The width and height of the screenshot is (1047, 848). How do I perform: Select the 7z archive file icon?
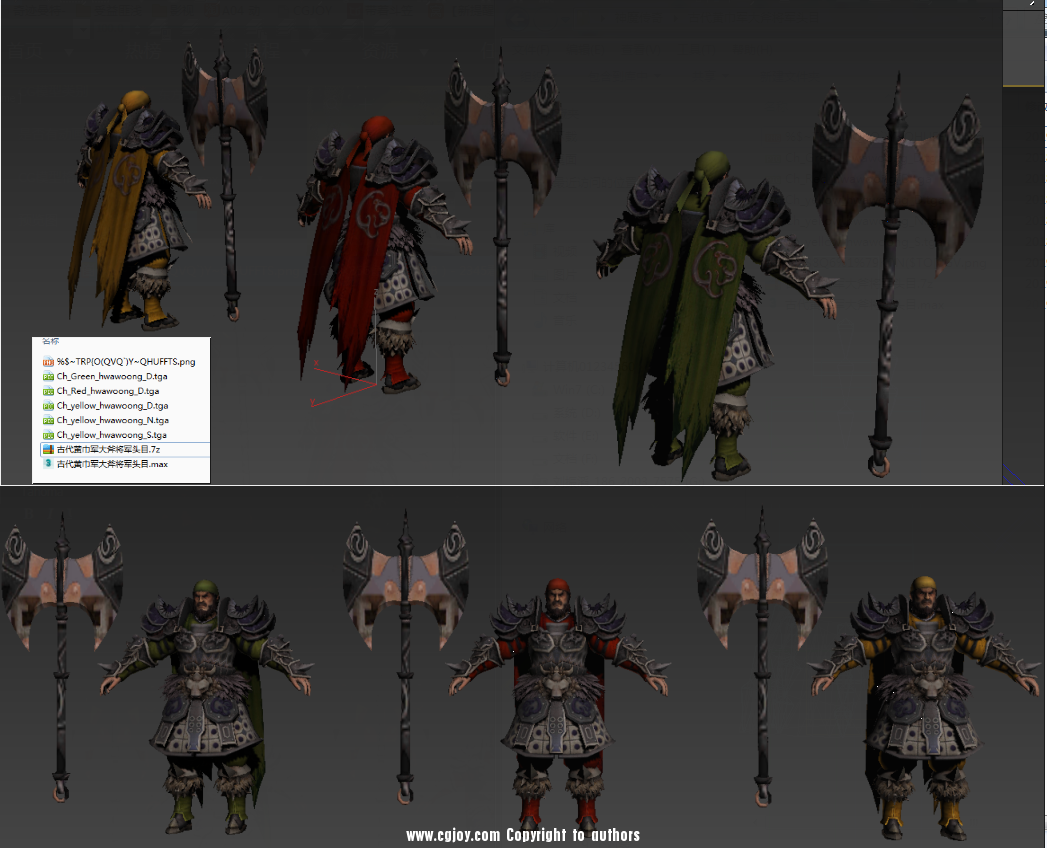tap(48, 450)
